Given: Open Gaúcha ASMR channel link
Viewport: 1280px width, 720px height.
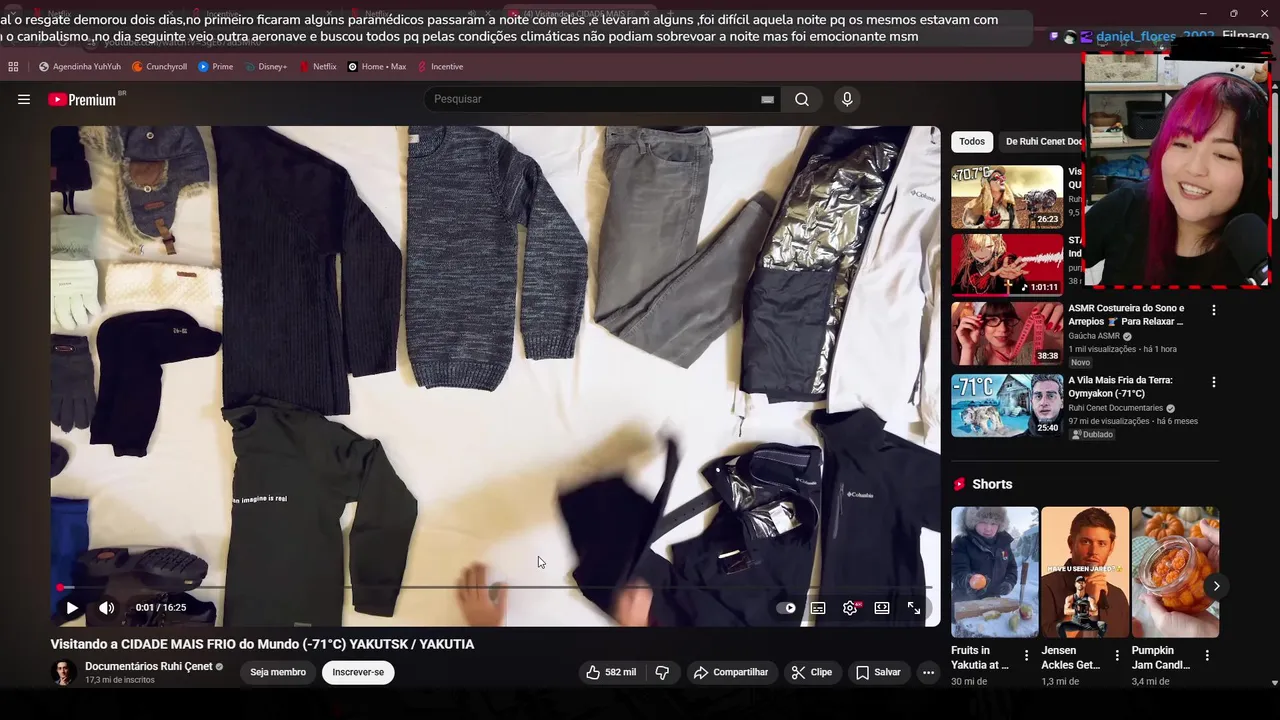Looking at the screenshot, I should click(x=1094, y=336).
